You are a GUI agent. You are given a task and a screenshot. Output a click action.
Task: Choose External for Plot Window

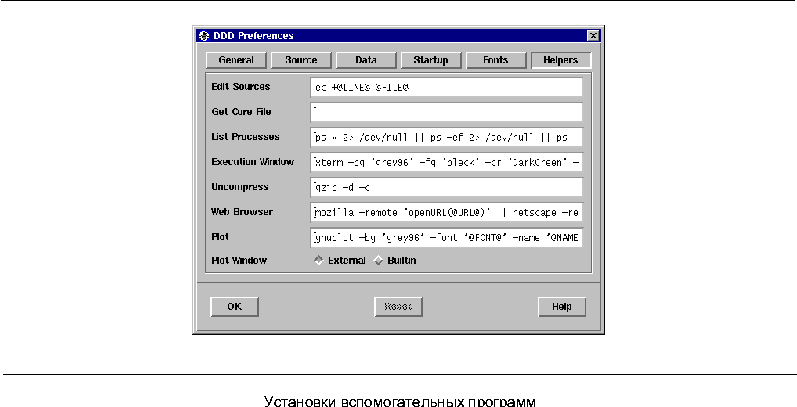(319, 261)
